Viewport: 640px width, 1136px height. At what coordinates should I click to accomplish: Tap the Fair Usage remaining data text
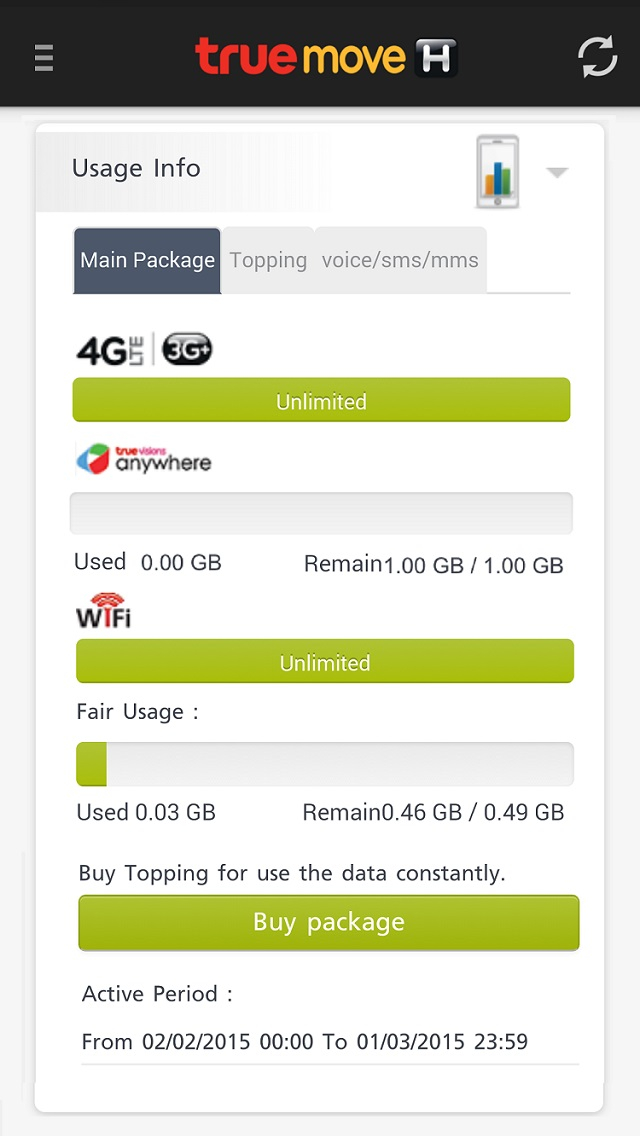tap(433, 812)
